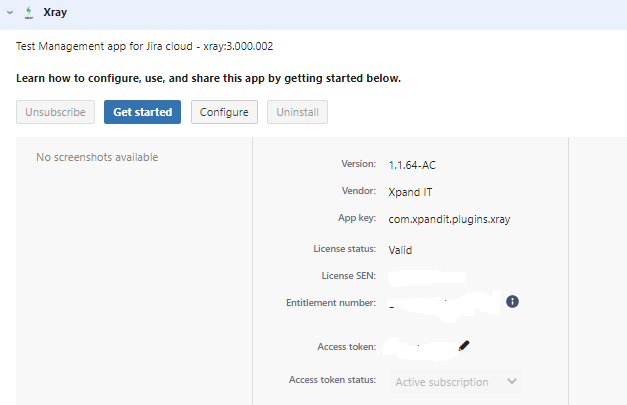Click the No screenshots available text
The height and width of the screenshot is (405, 627).
tap(97, 157)
